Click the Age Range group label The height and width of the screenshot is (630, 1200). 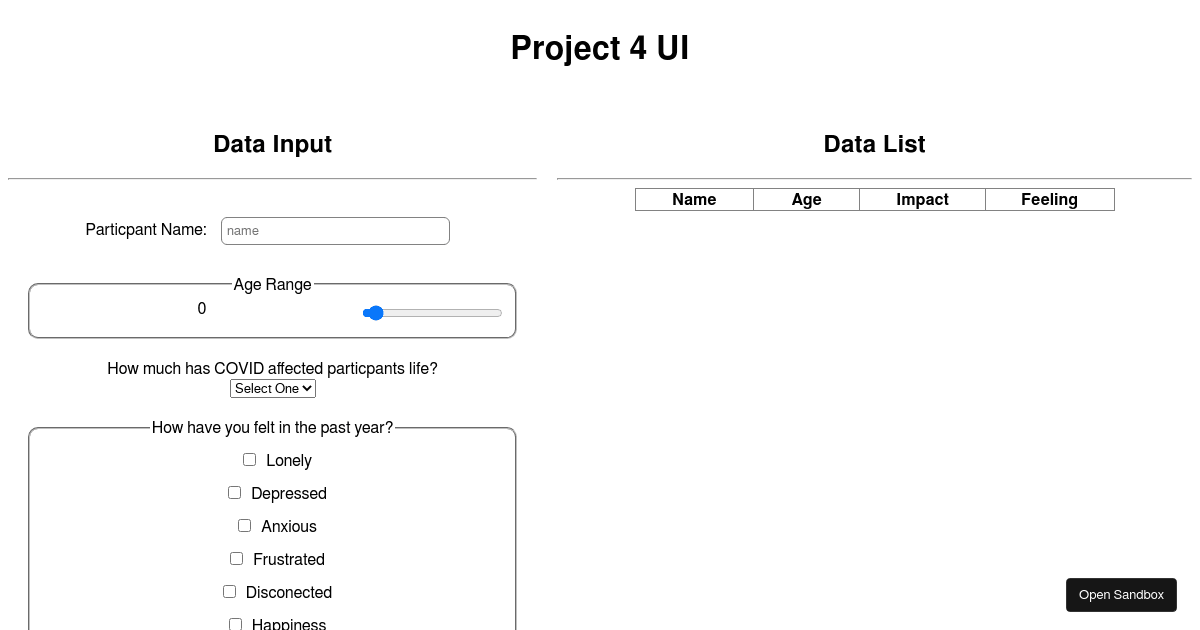272,284
